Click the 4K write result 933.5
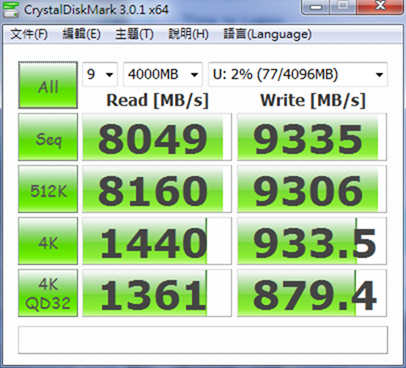 point(312,241)
